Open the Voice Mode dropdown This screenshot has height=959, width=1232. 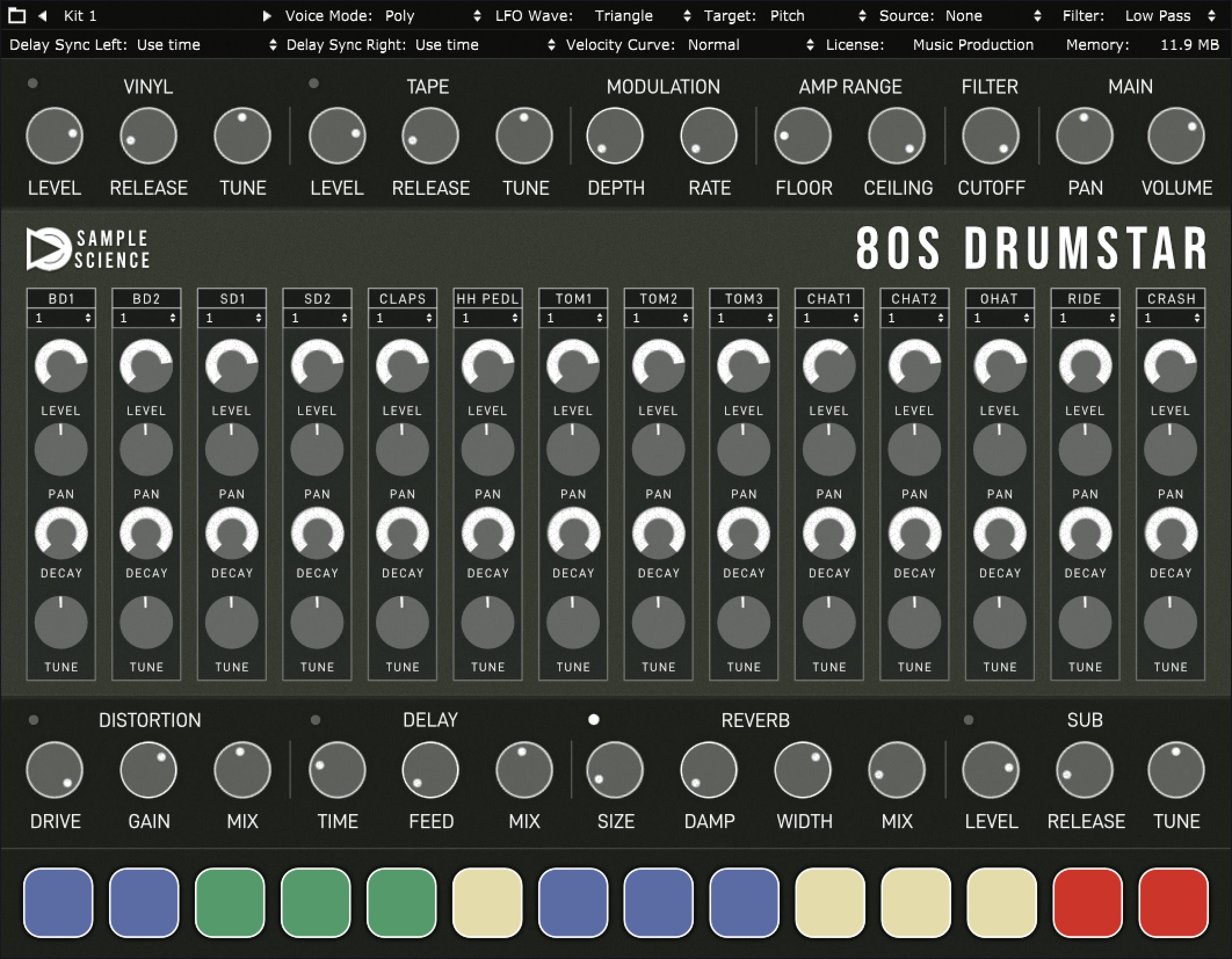(x=477, y=16)
